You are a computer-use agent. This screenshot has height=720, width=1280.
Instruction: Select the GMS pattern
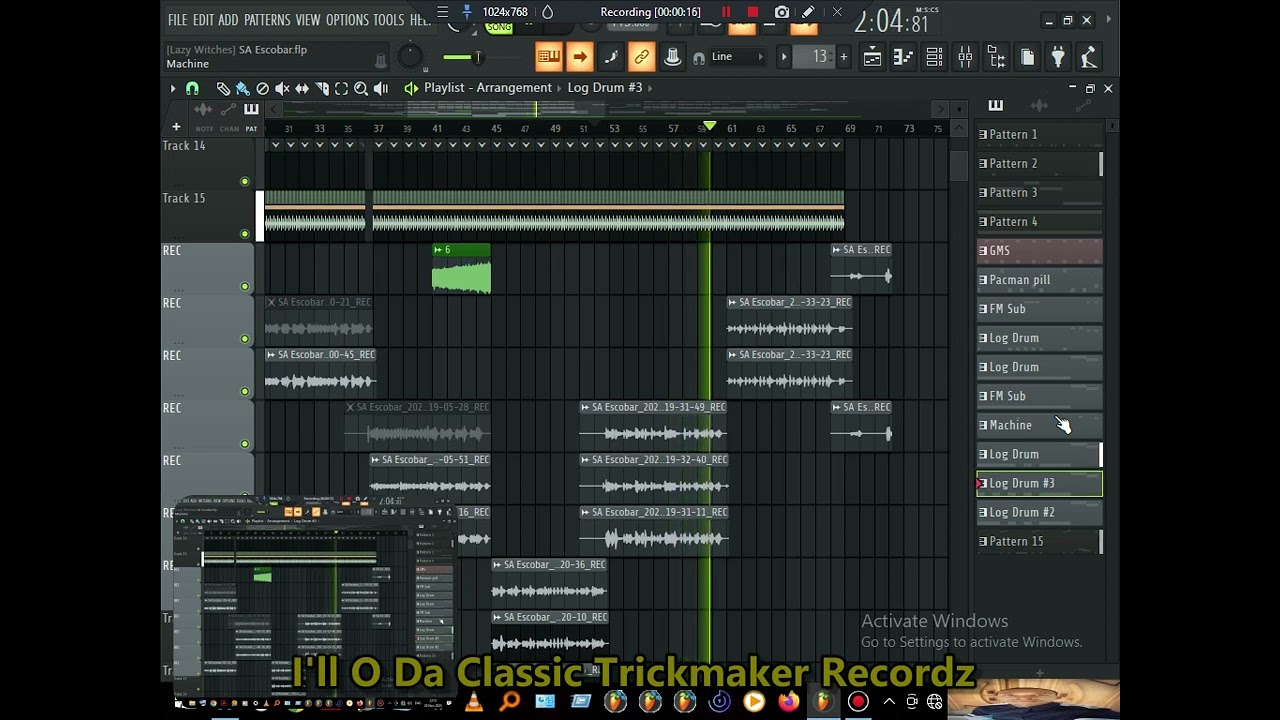tap(1040, 251)
